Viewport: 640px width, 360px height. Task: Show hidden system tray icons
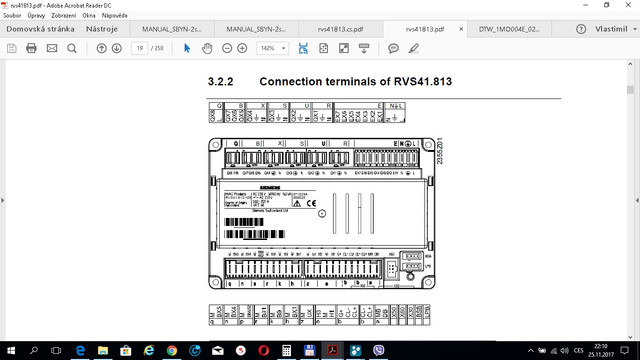click(531, 351)
